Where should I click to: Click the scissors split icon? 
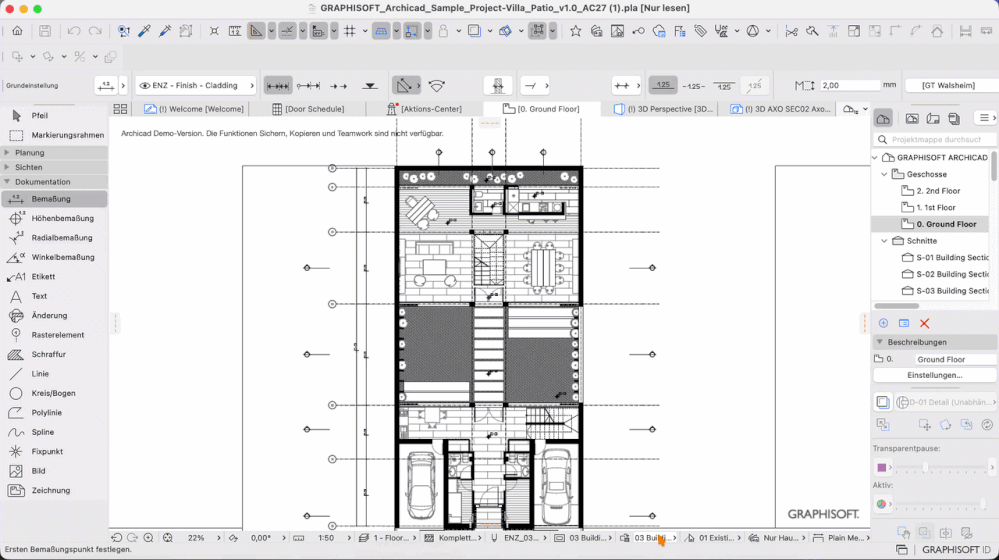(791, 31)
